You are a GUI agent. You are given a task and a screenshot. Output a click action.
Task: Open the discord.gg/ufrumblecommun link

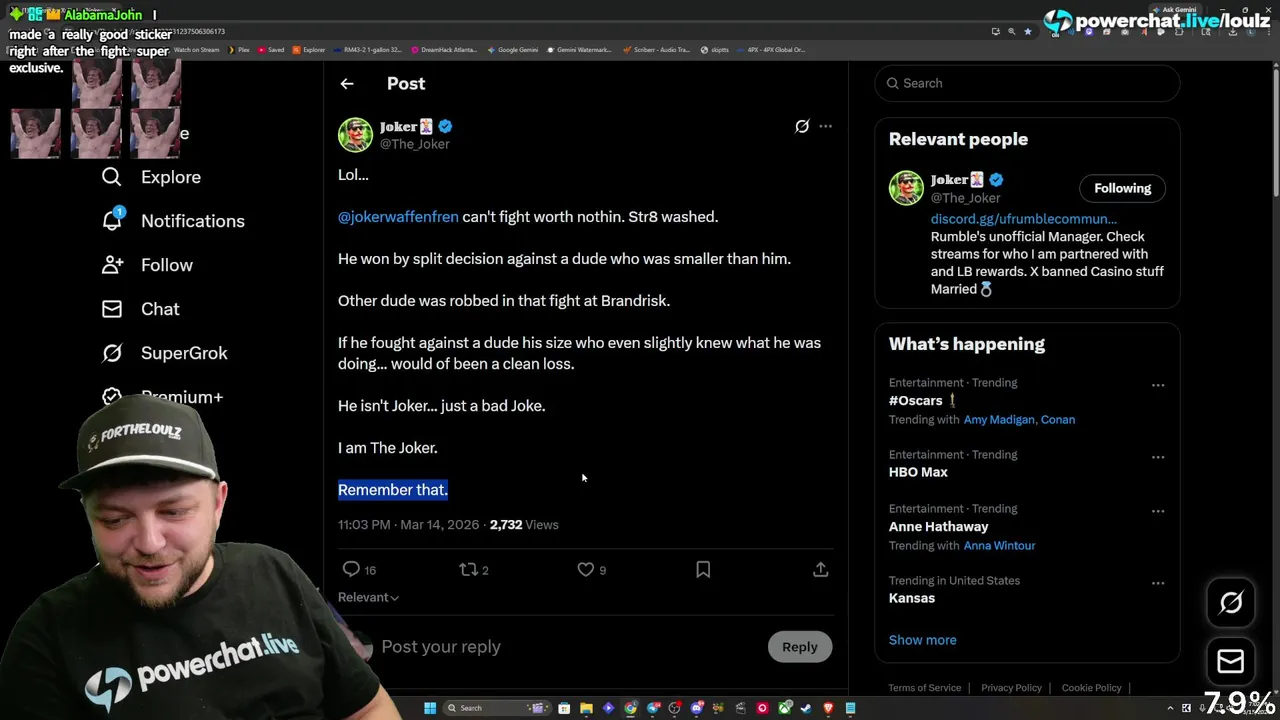coord(1023,219)
